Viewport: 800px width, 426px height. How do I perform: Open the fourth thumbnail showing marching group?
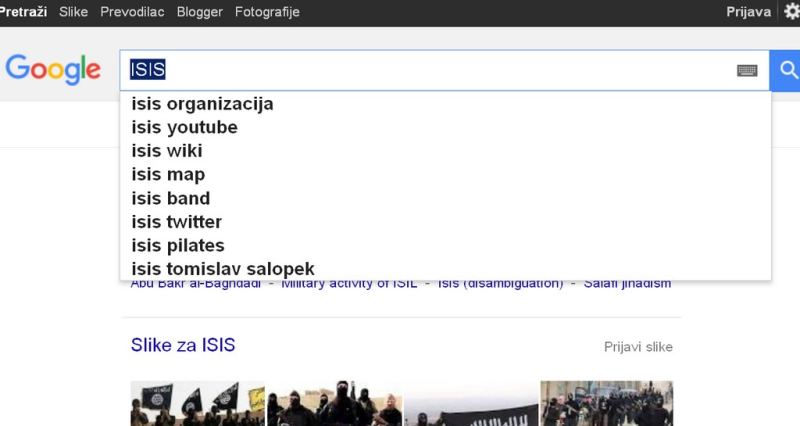[607, 403]
